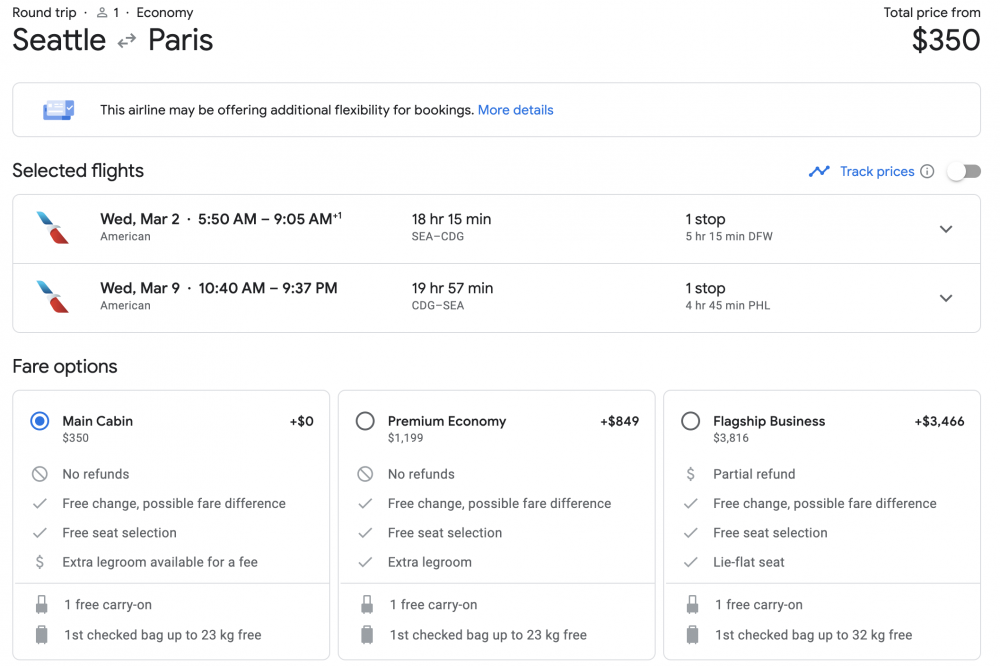Click the Track prices link text
Image resolution: width=1000 pixels, height=666 pixels.
tap(877, 171)
